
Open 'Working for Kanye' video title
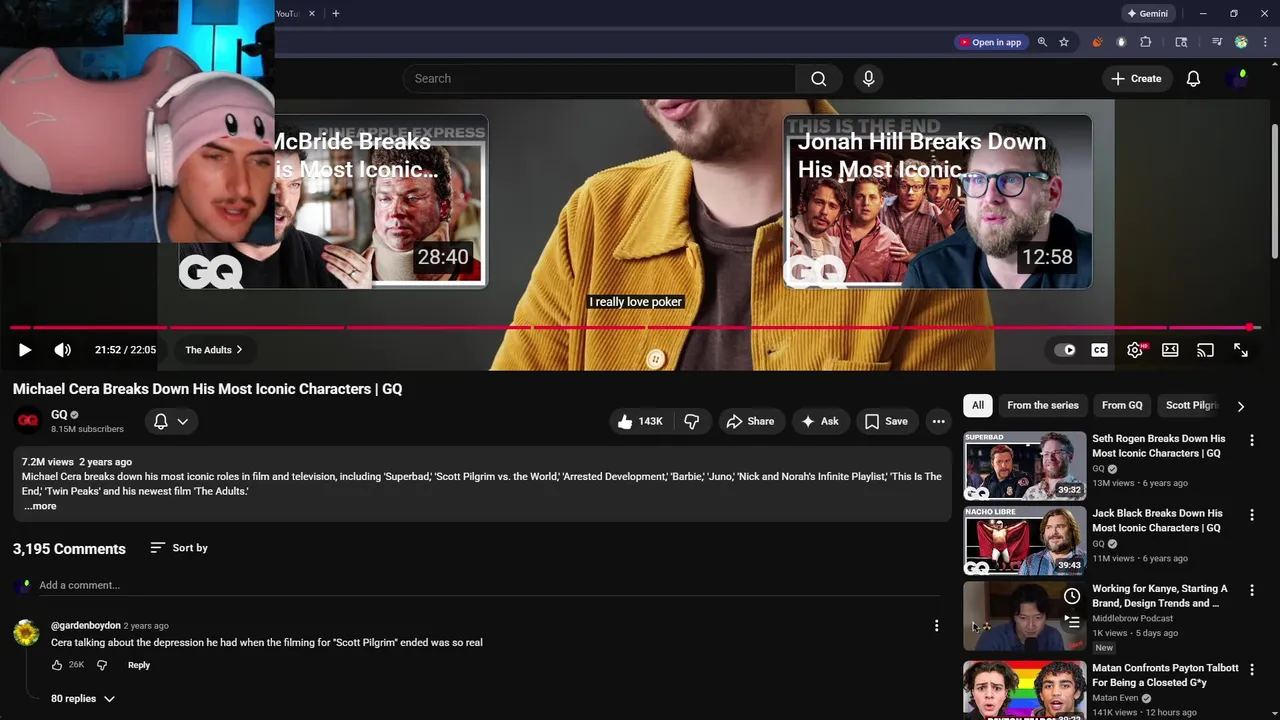[x=1160, y=596]
